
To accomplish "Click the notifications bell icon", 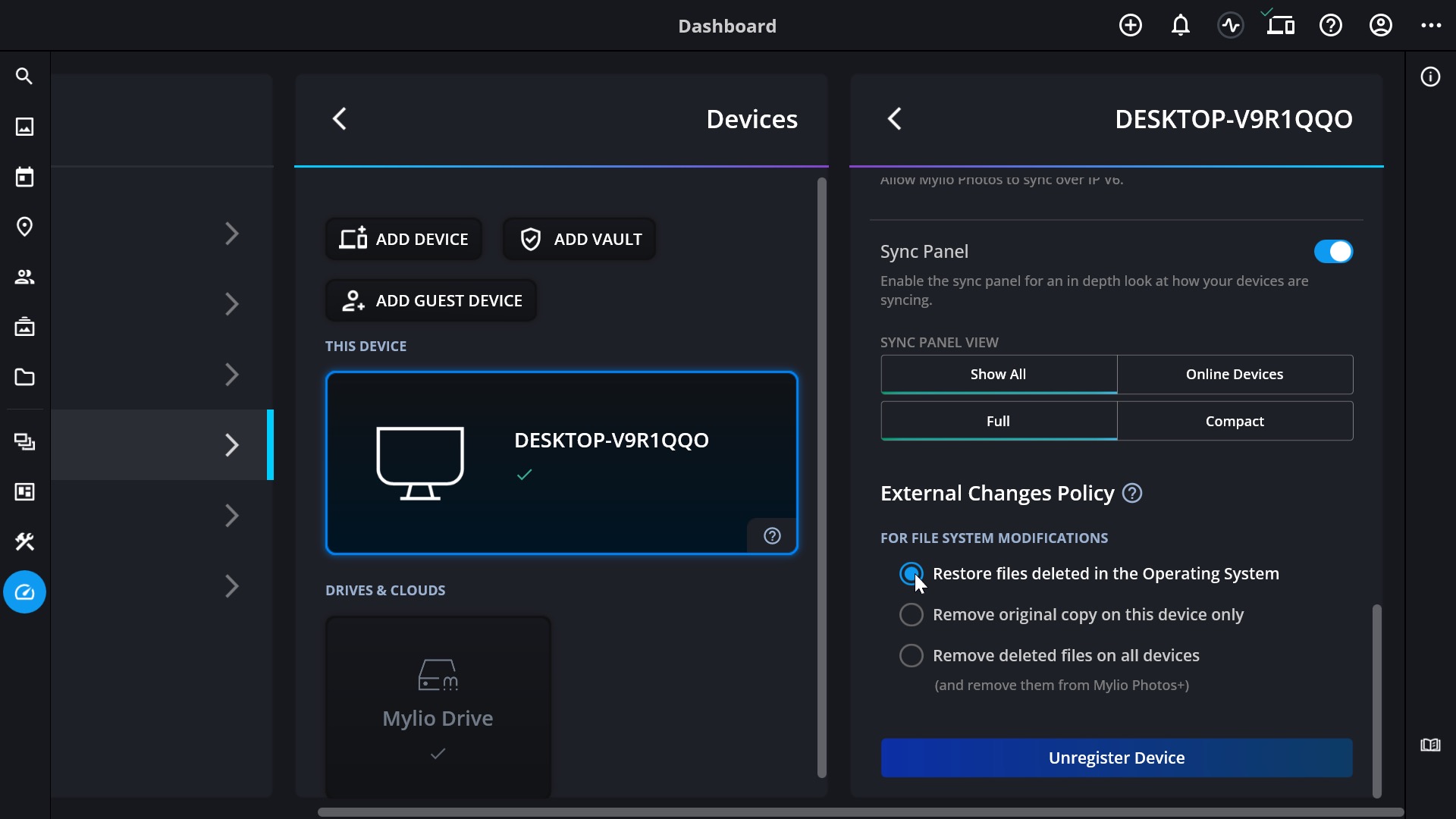I will (x=1180, y=26).
